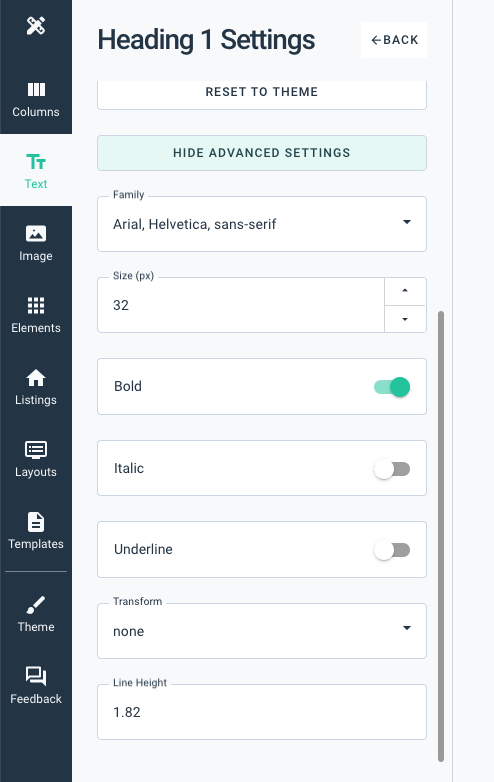This screenshot has height=782, width=494.
Task: Expand the font Family dropdown
Action: [262, 224]
